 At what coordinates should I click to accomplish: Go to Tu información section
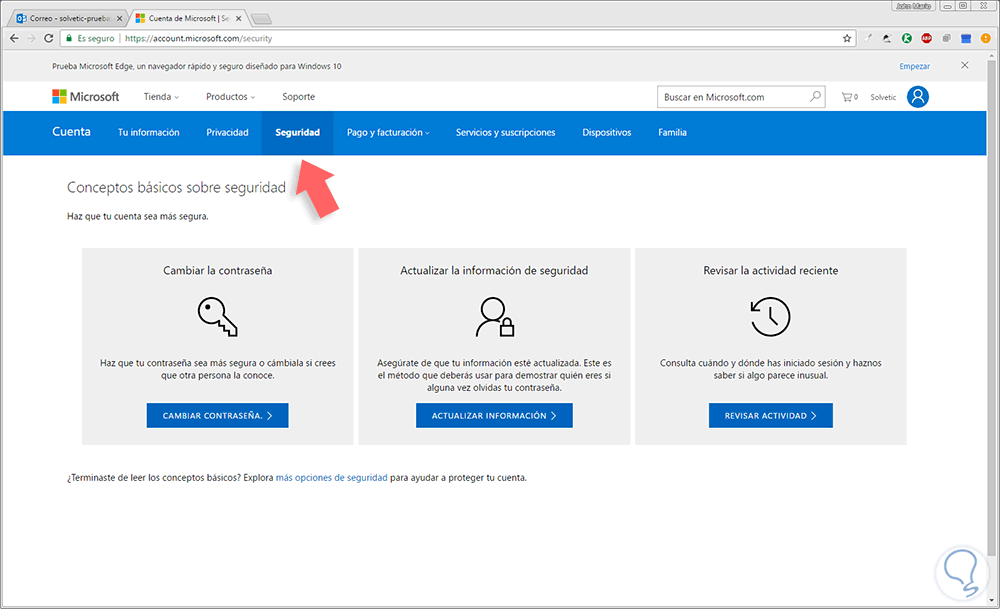click(149, 133)
